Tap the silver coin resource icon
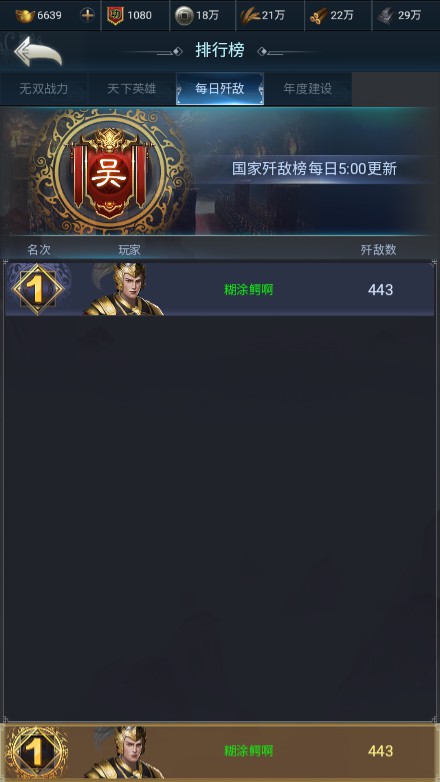440x782 pixels. (x=184, y=15)
